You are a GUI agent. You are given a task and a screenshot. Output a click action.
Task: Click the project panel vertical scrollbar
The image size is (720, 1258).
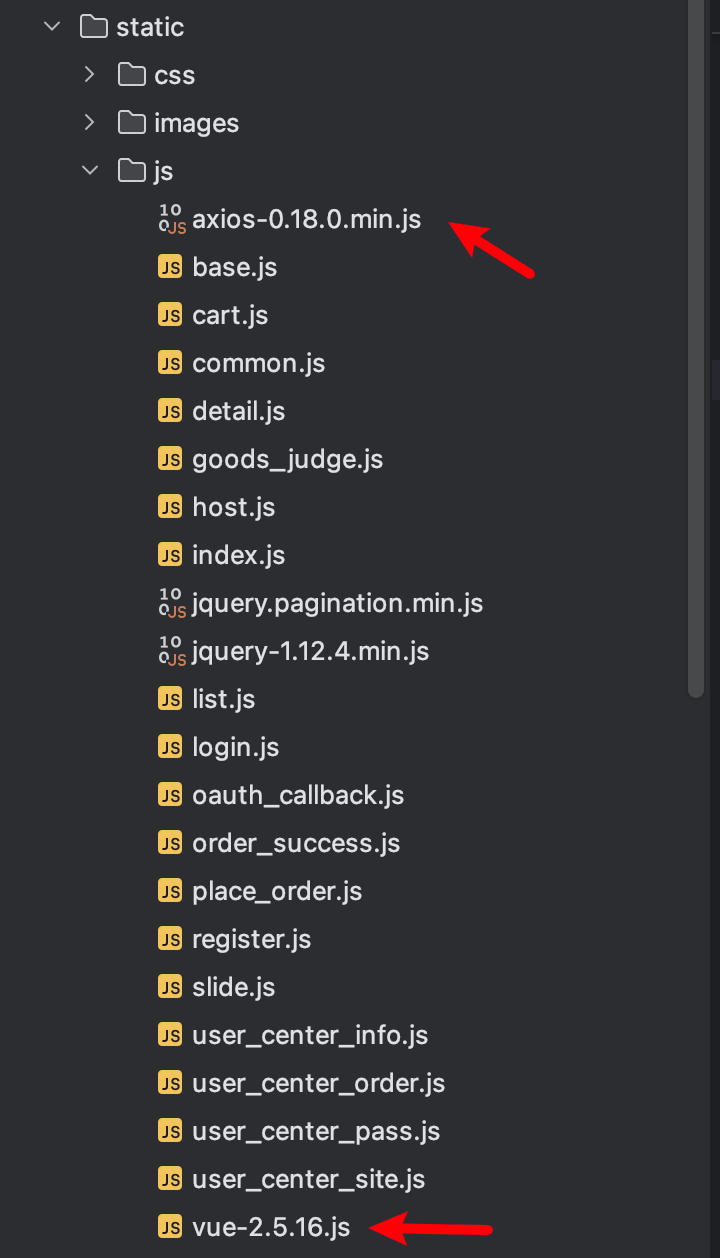coord(696,350)
